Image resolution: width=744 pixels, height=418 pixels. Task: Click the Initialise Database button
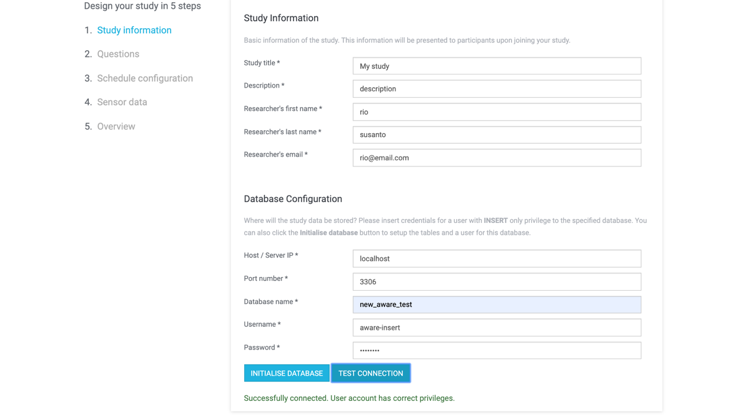pos(287,373)
